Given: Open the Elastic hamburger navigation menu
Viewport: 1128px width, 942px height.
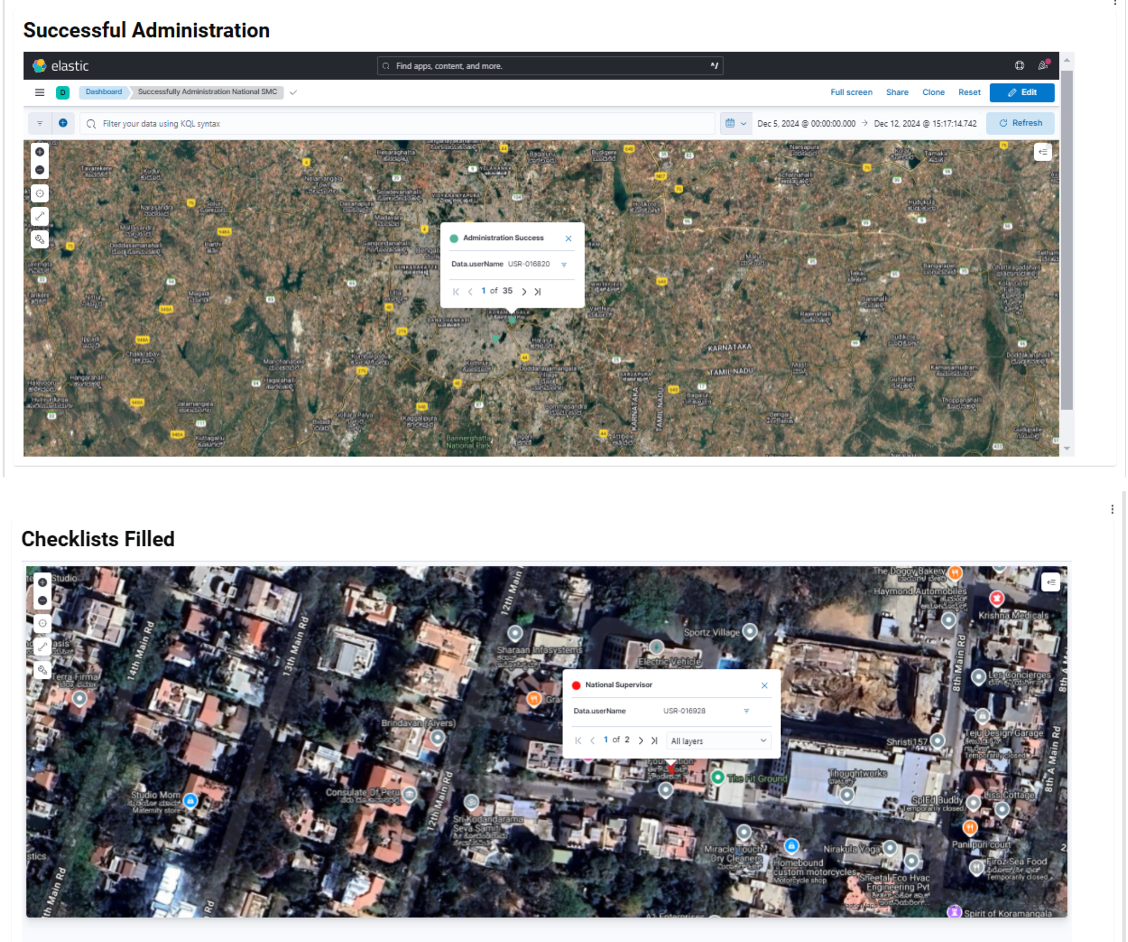Looking at the screenshot, I should (x=40, y=92).
